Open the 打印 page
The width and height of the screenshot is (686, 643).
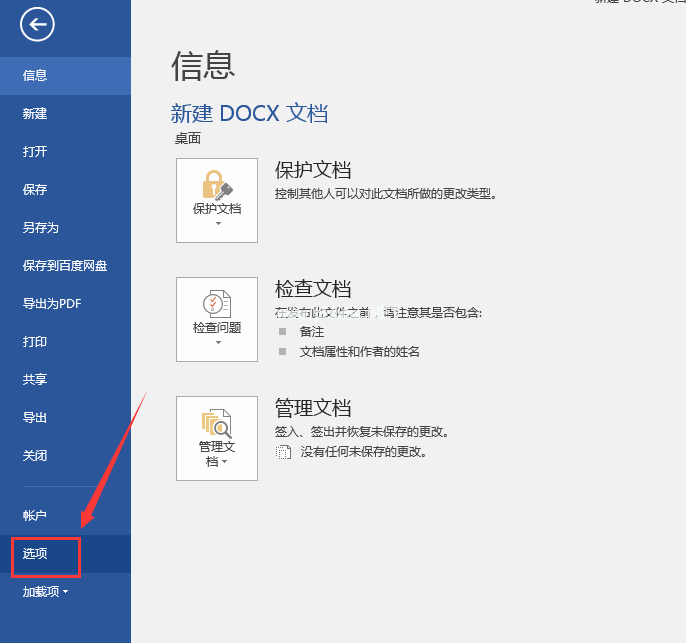(35, 342)
